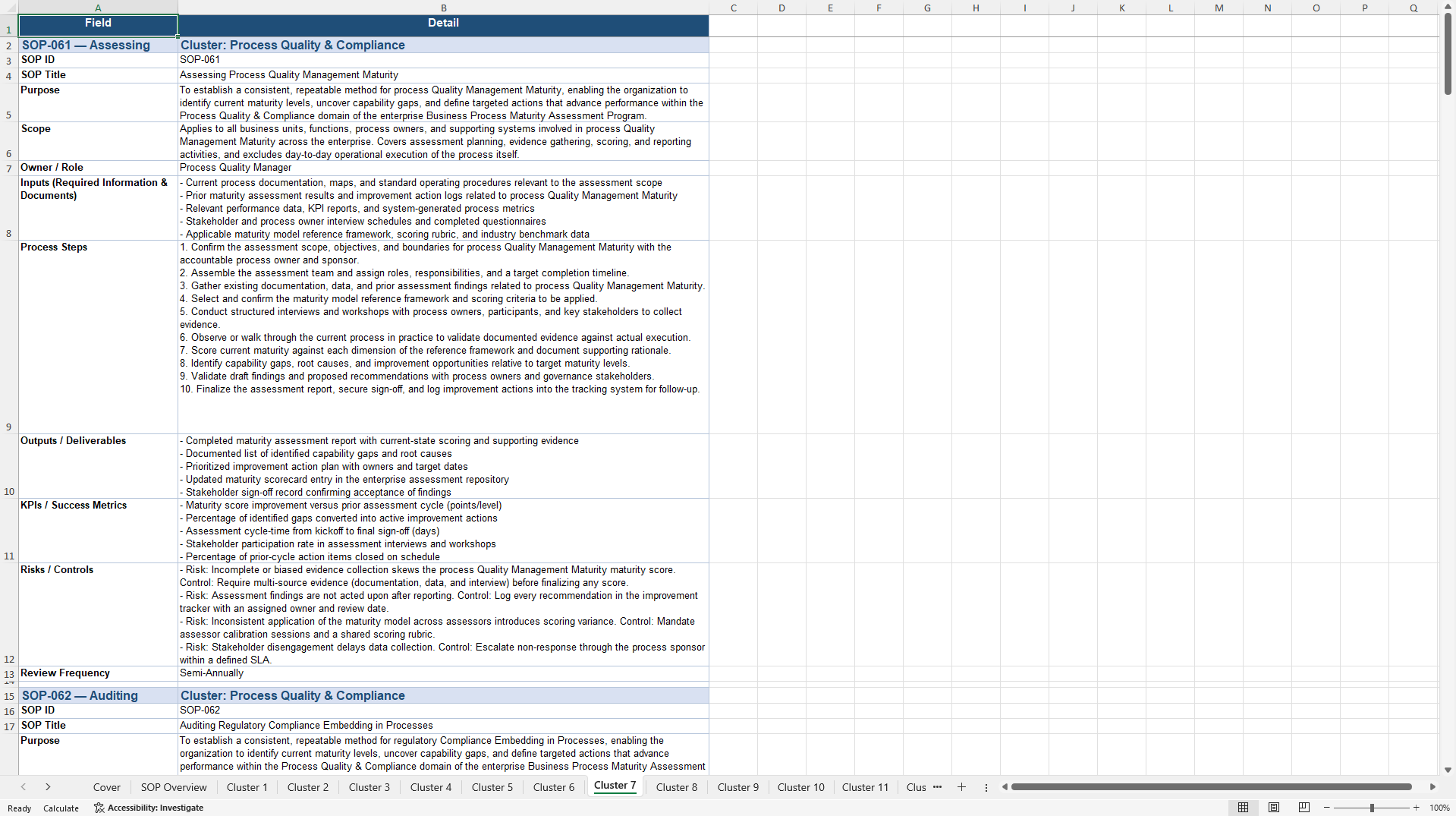
Task: Select column Q header
Action: 1414,8
